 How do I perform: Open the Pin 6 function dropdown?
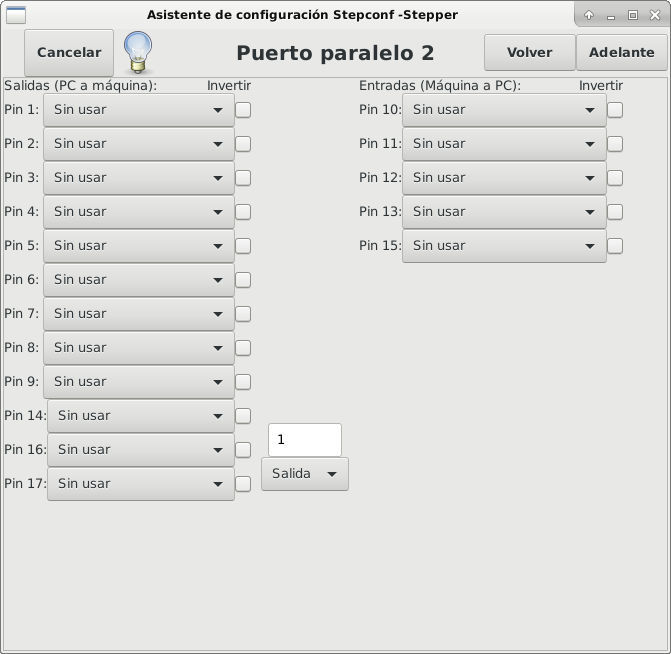coord(139,280)
